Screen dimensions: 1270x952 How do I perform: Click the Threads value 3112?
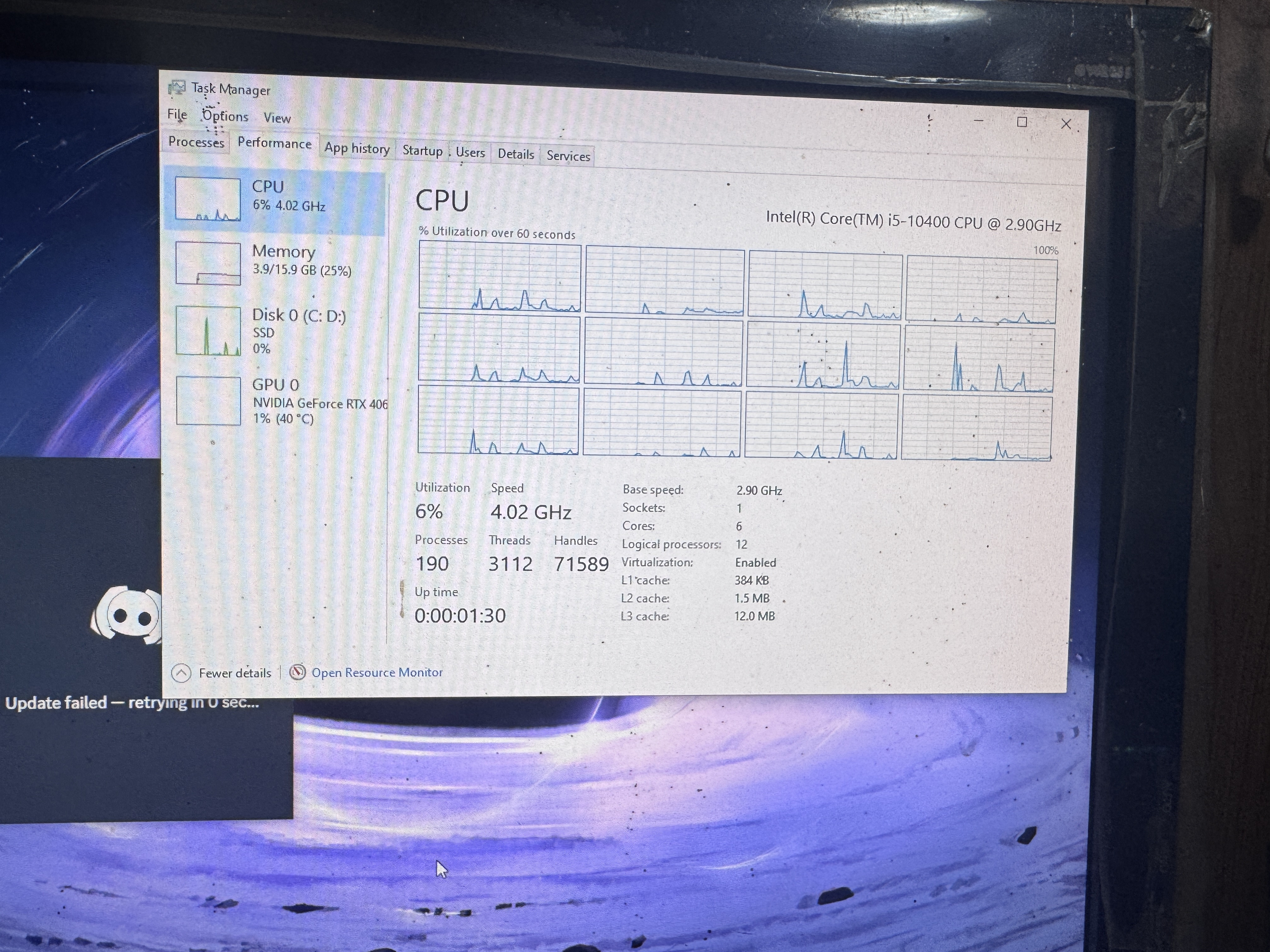[510, 564]
